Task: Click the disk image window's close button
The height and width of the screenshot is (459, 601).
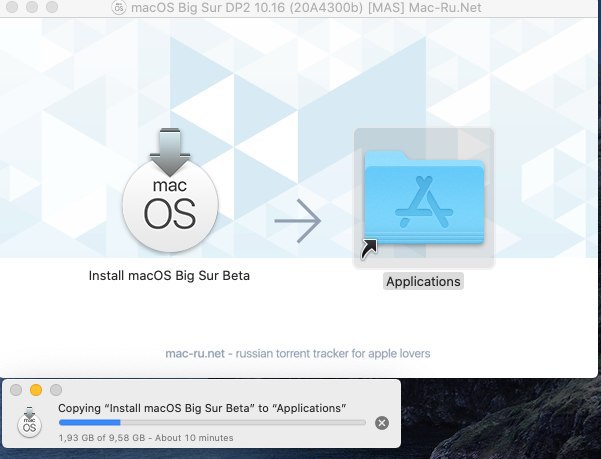Action: [12, 7]
